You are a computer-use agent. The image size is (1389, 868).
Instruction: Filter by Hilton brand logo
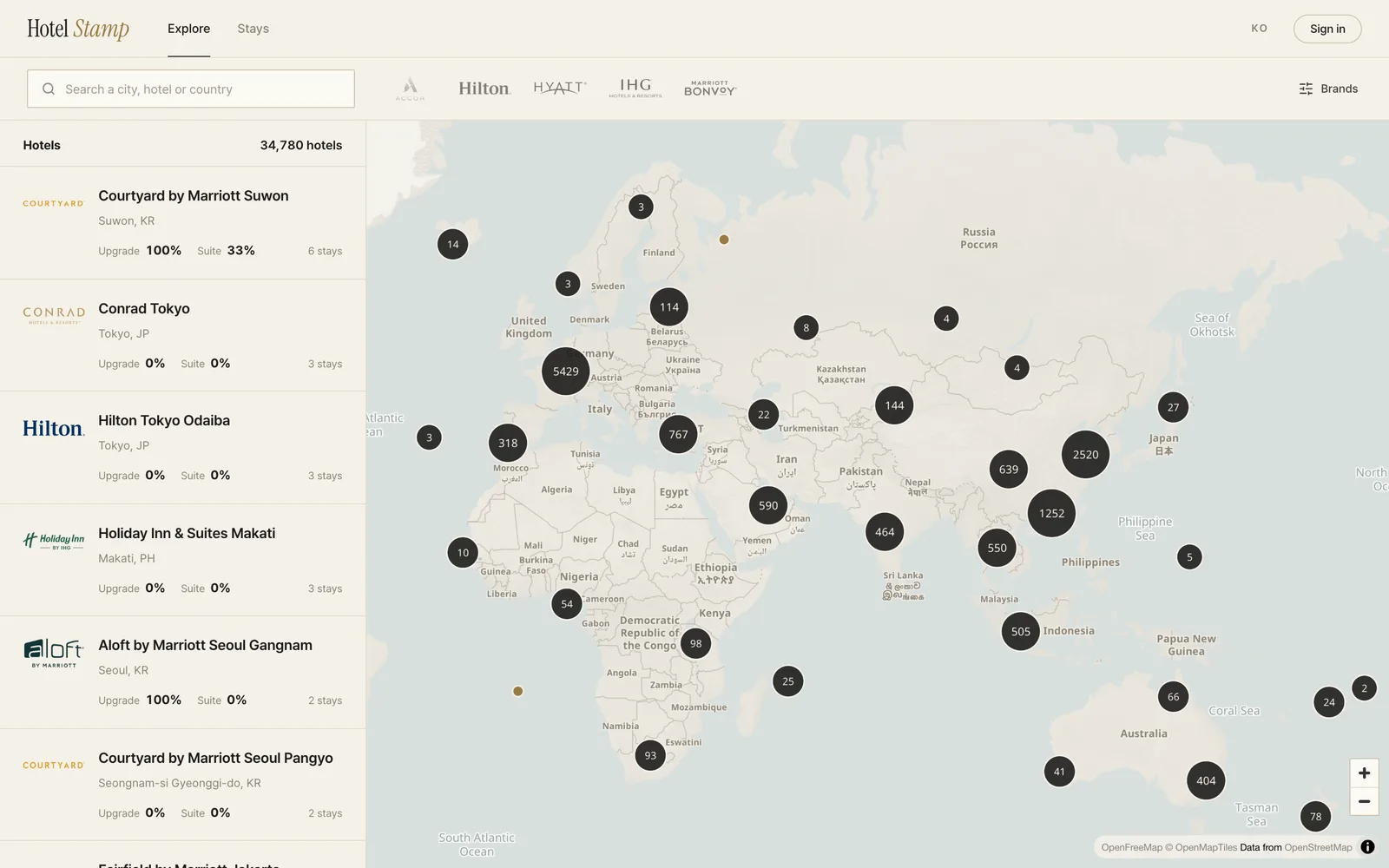coord(484,89)
